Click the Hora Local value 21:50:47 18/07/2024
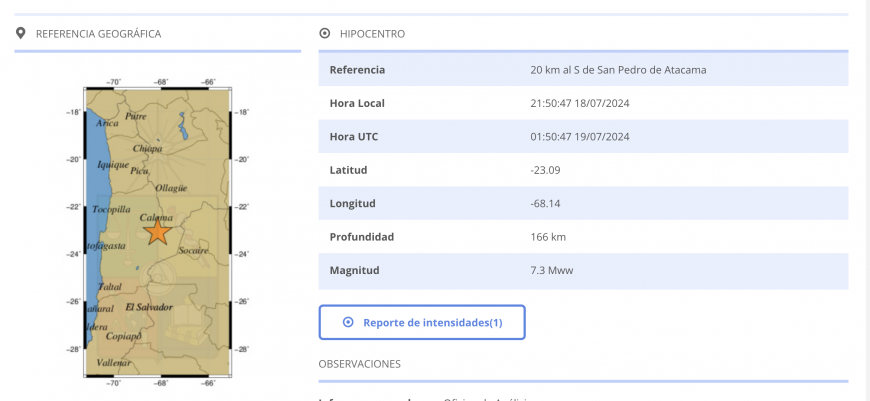 (x=579, y=103)
